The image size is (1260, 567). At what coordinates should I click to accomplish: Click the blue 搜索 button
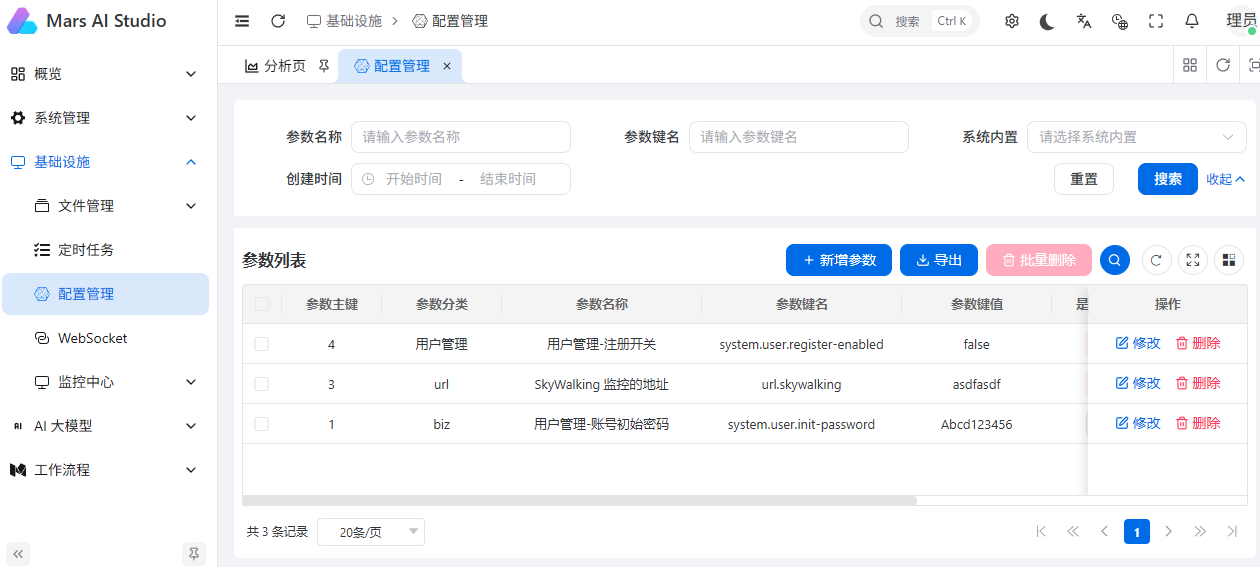click(1168, 179)
